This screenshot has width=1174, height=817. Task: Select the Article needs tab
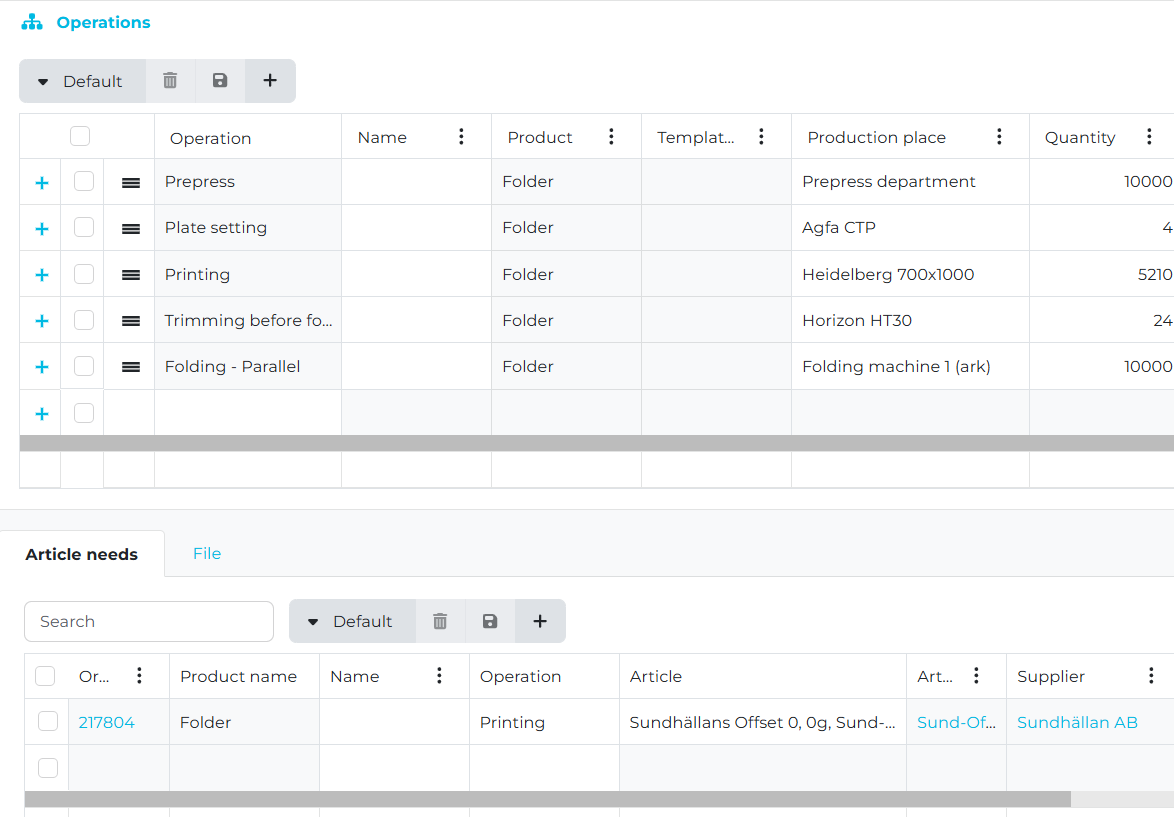coord(82,554)
